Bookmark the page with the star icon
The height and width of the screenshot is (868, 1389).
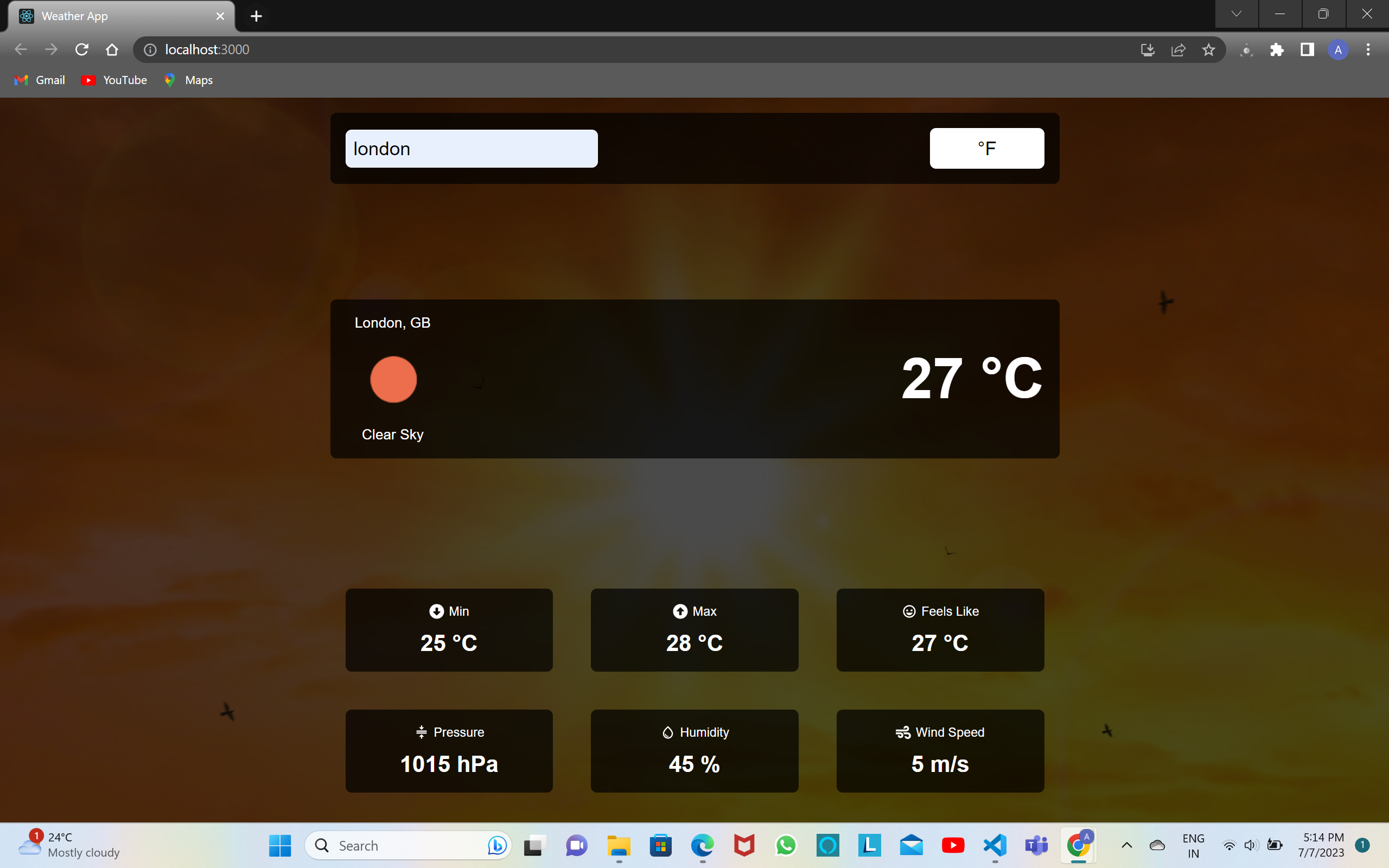pos(1208,49)
